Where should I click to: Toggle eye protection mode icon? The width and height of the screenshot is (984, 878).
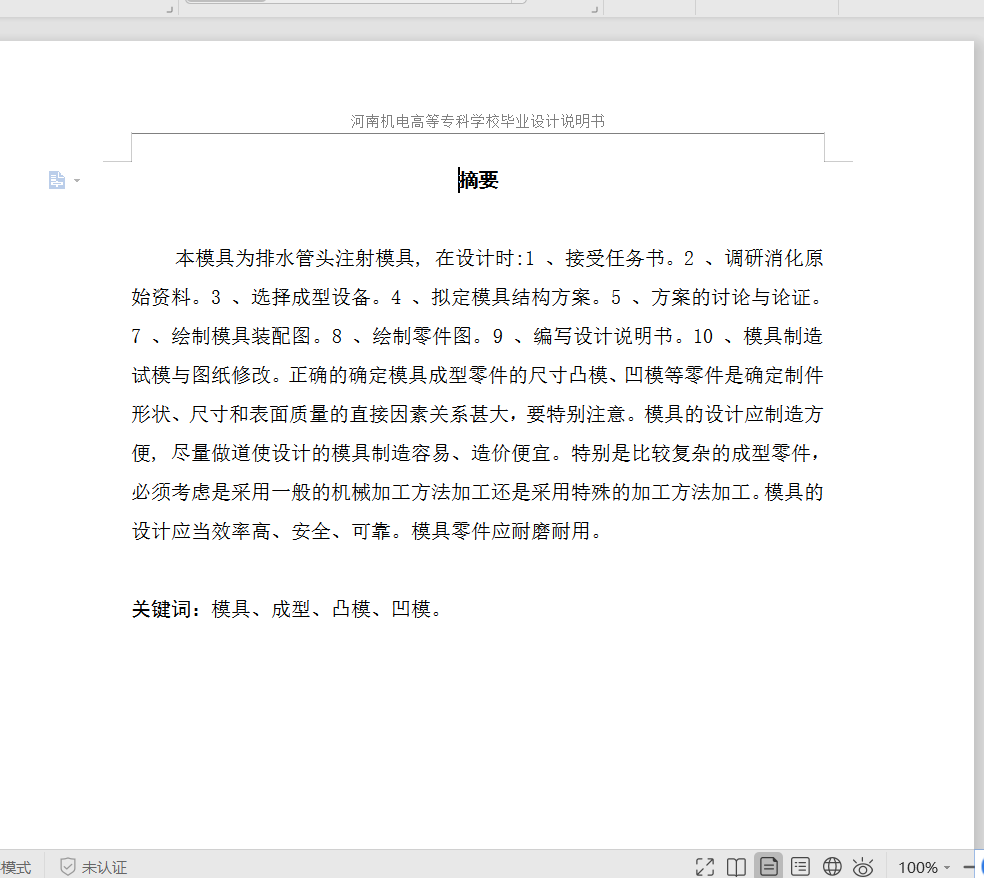coord(863,867)
